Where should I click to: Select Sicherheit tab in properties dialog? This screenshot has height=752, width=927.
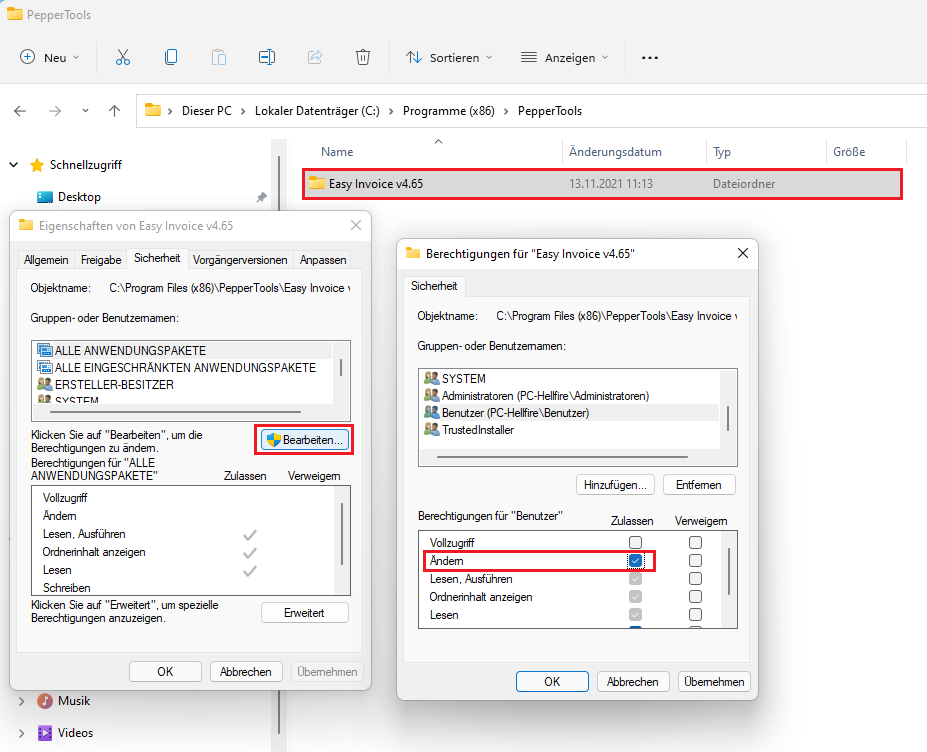click(157, 258)
